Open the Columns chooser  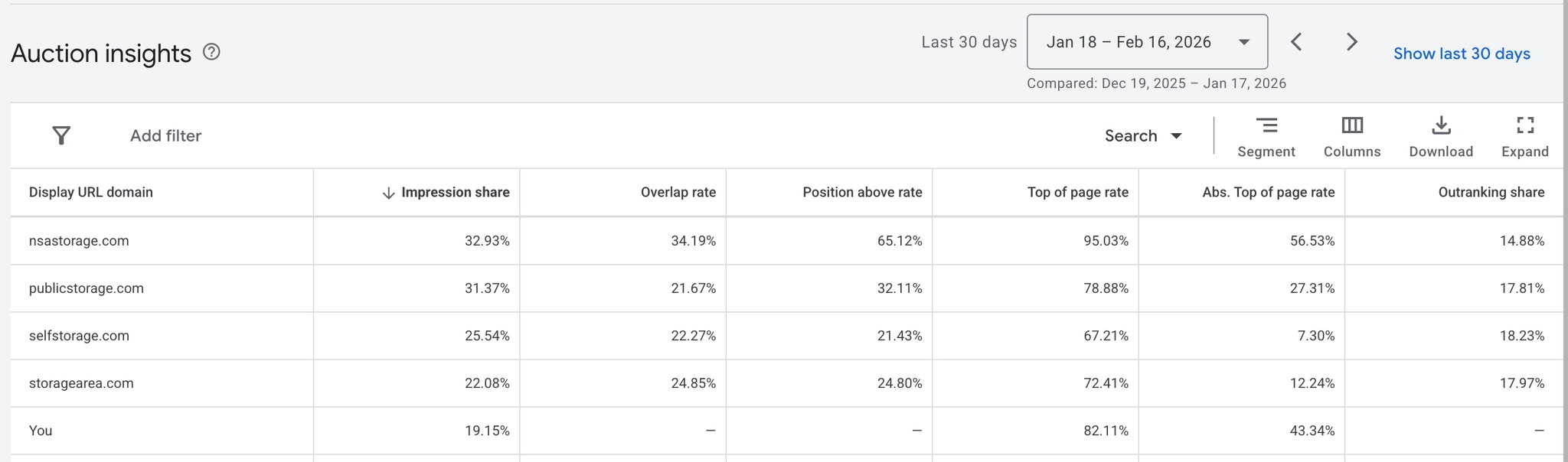(x=1352, y=136)
